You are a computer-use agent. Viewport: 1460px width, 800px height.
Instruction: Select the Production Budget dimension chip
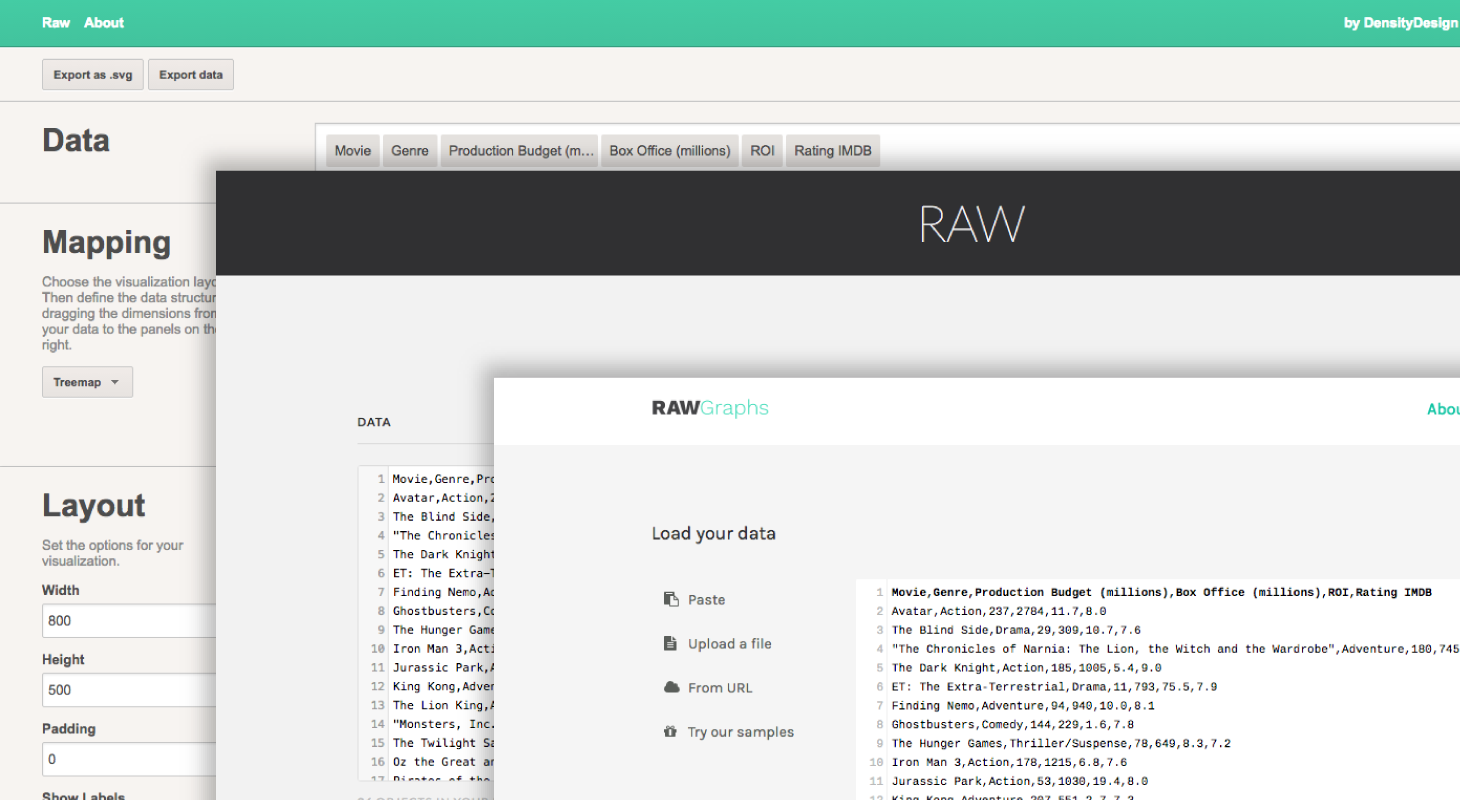(520, 151)
